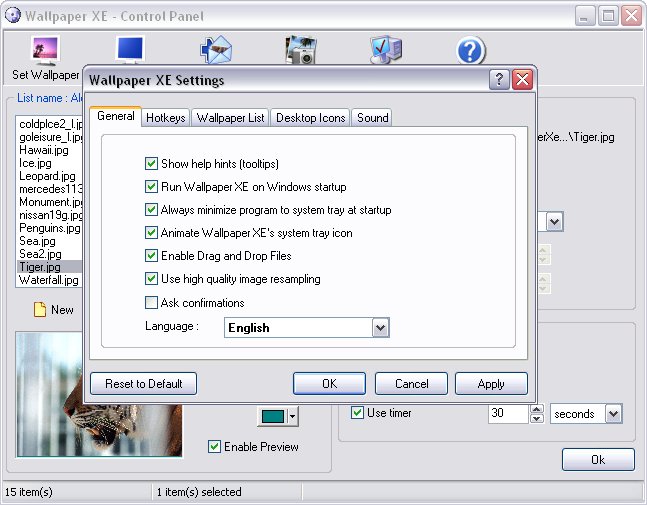Image resolution: width=647 pixels, height=505 pixels.
Task: Enable Ask confirmations checkbox
Action: click(151, 303)
